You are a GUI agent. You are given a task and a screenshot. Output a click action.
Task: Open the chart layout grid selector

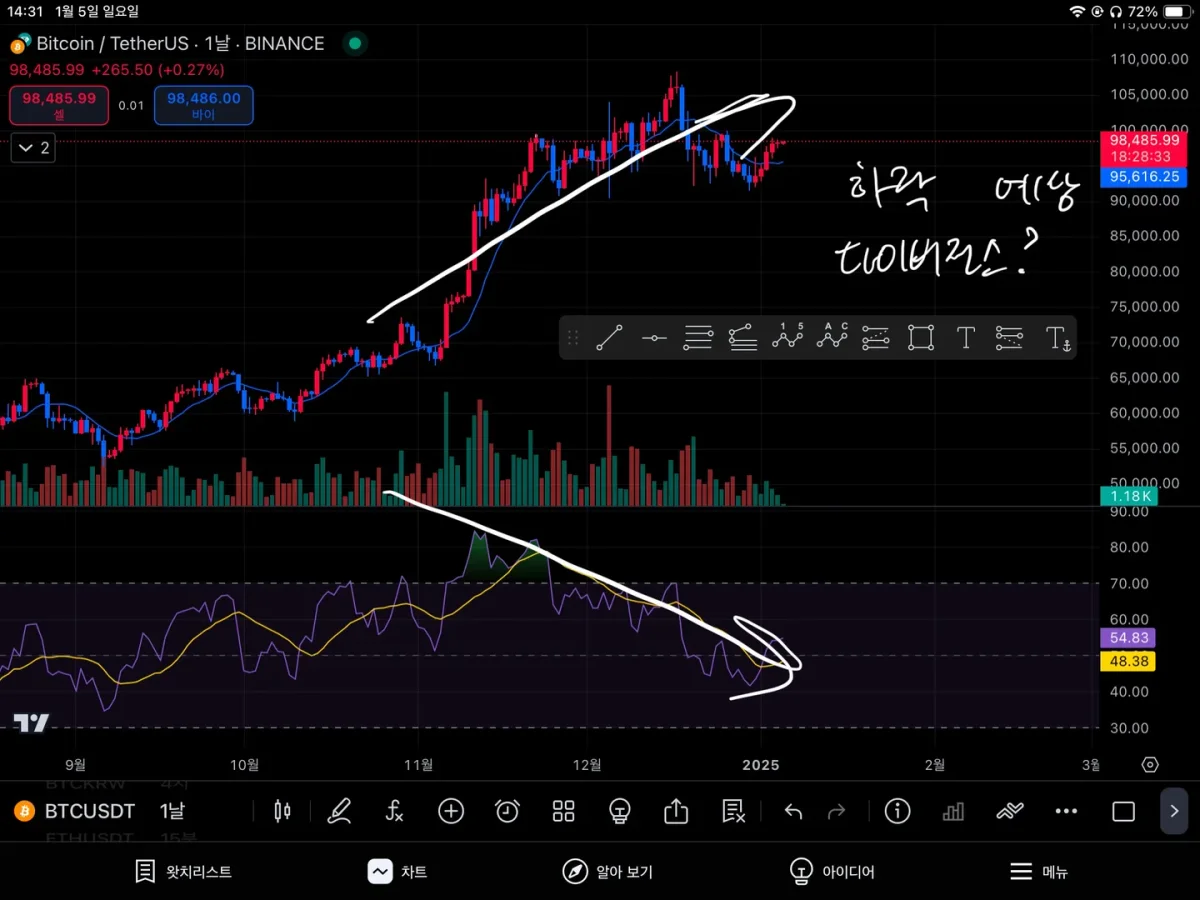(x=564, y=811)
